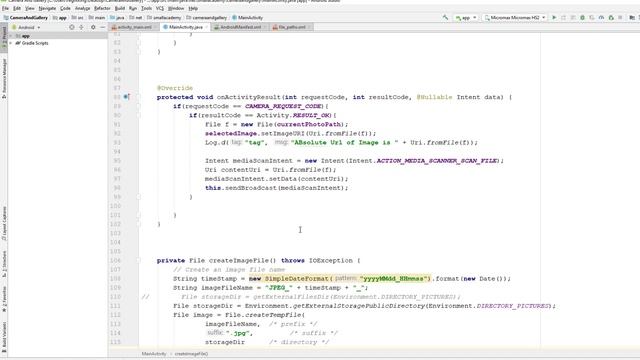Open the Android project view dropdown
Screen dimensions: 640x360
pos(26,27)
